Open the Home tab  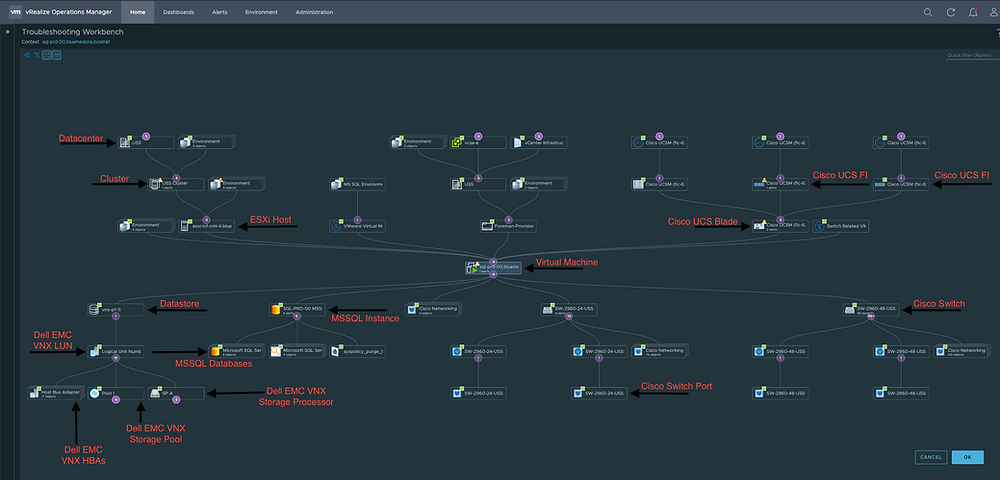pos(137,12)
